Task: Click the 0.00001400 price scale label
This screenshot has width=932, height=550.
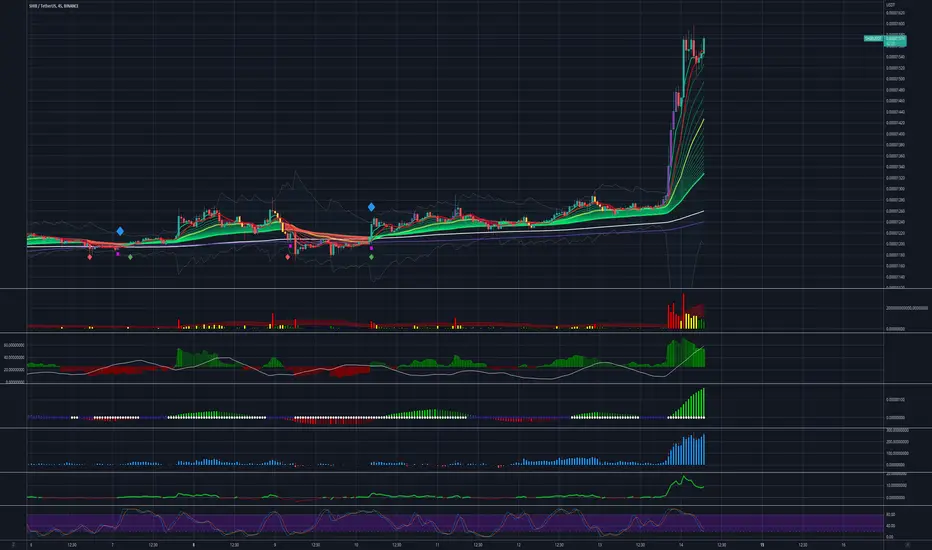Action: [896, 134]
